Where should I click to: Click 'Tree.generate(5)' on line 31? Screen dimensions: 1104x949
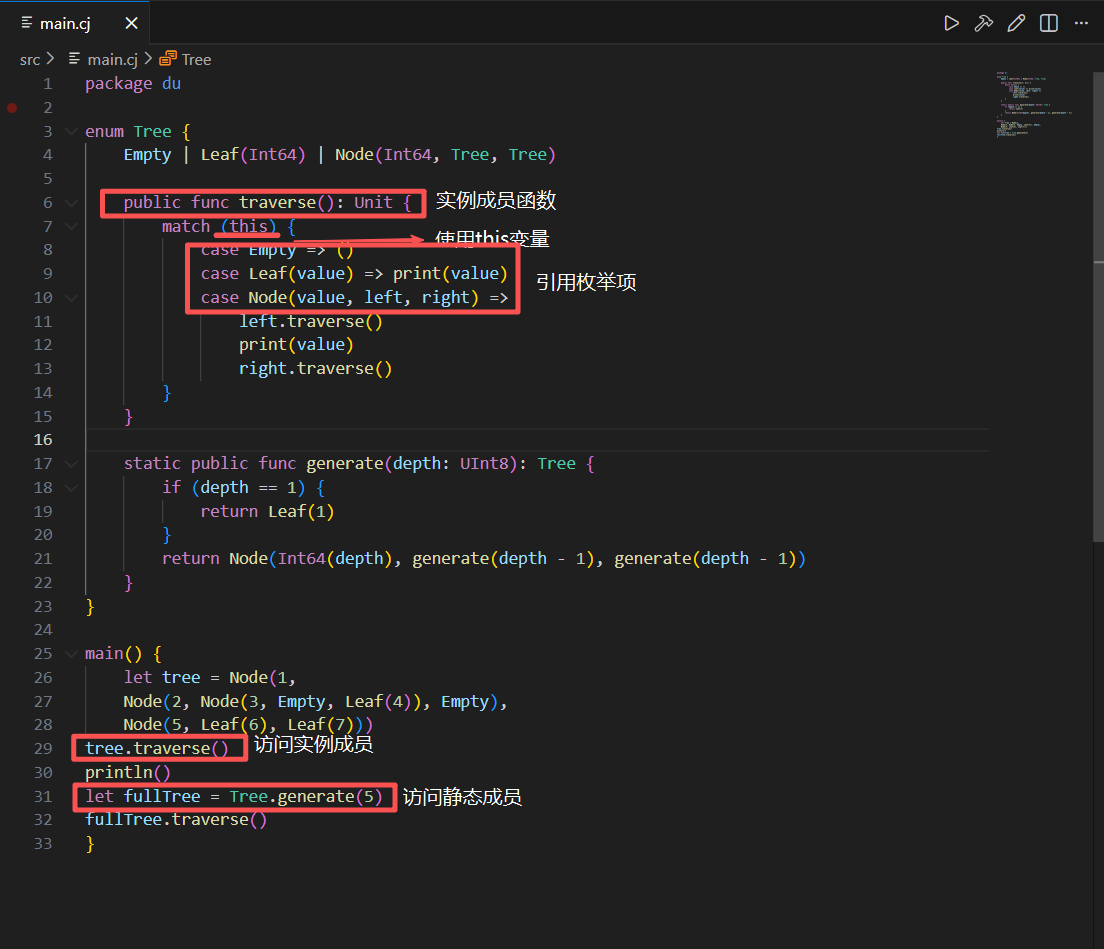click(x=306, y=797)
